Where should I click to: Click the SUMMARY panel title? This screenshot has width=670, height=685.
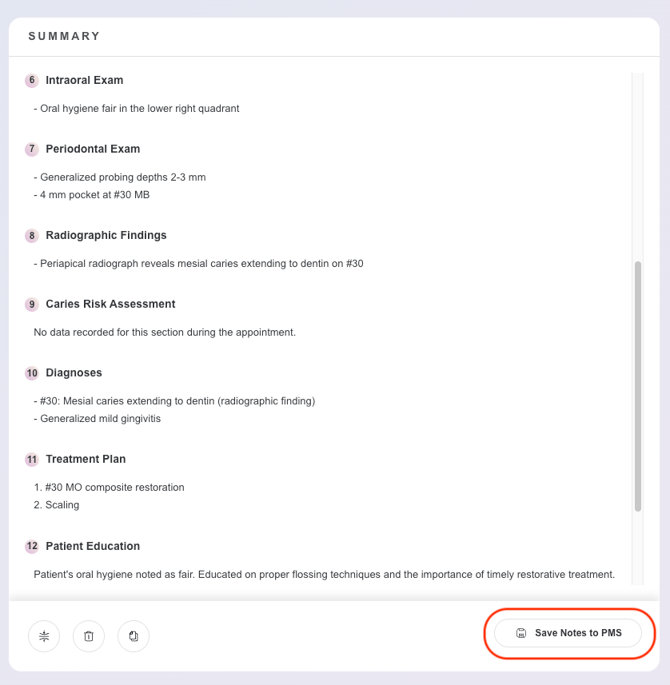pos(64,36)
